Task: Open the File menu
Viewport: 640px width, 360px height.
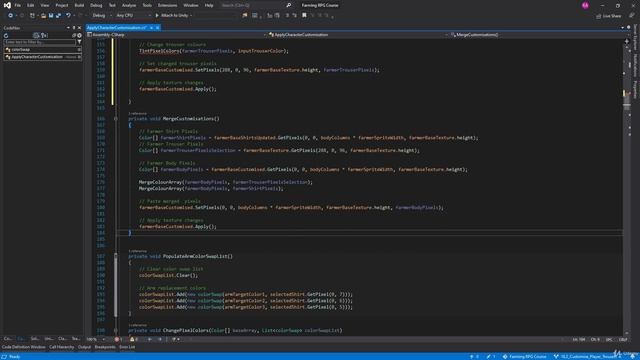Action: tap(18, 5)
